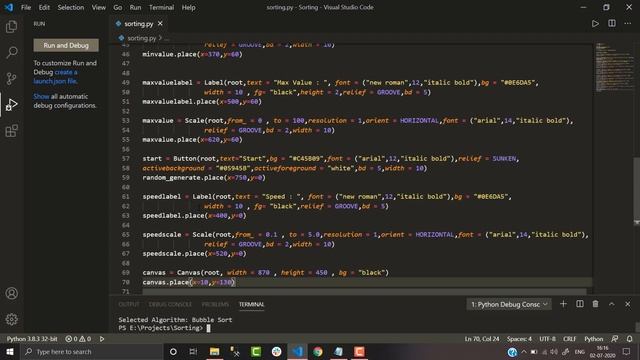Show hidden system tray icons
The image size is (640, 360).
tap(524, 352)
